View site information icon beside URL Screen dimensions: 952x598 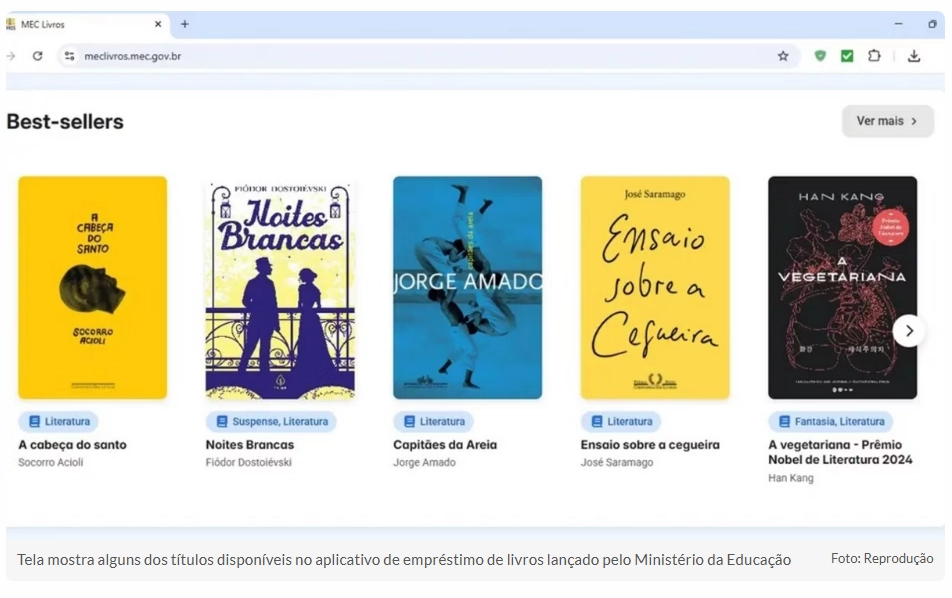click(69, 56)
